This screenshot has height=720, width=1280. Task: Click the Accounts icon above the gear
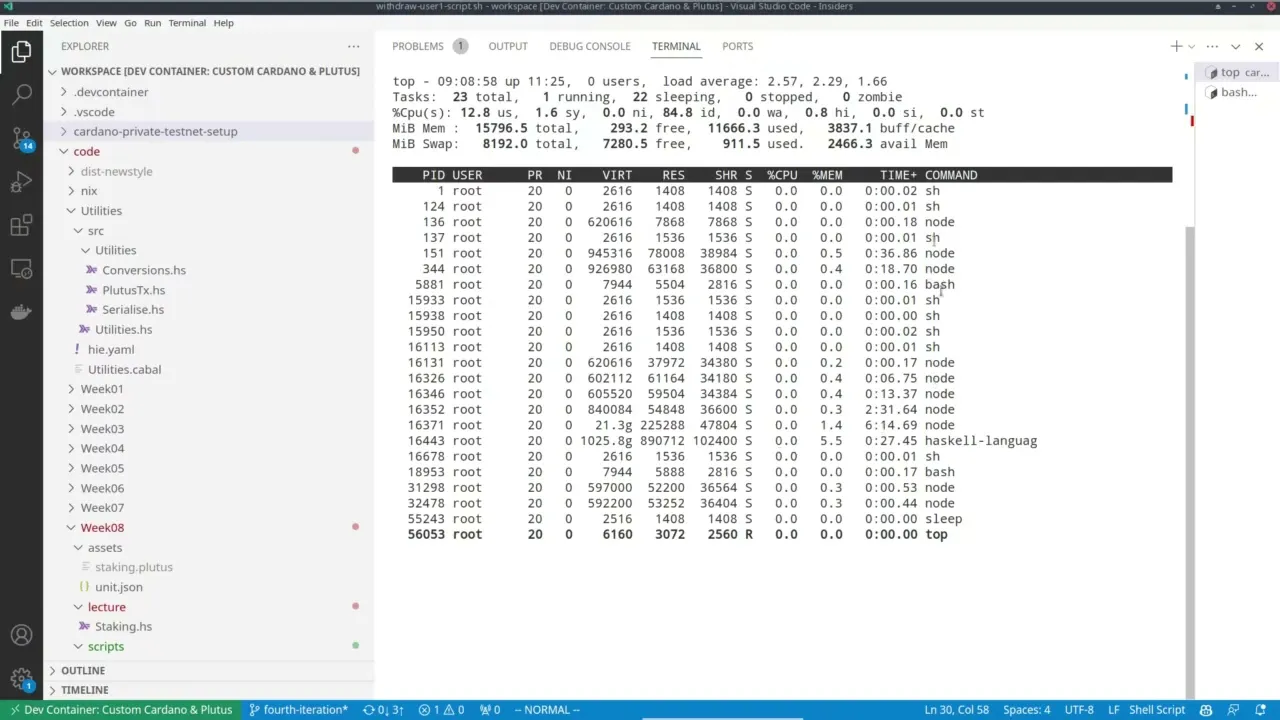point(22,634)
